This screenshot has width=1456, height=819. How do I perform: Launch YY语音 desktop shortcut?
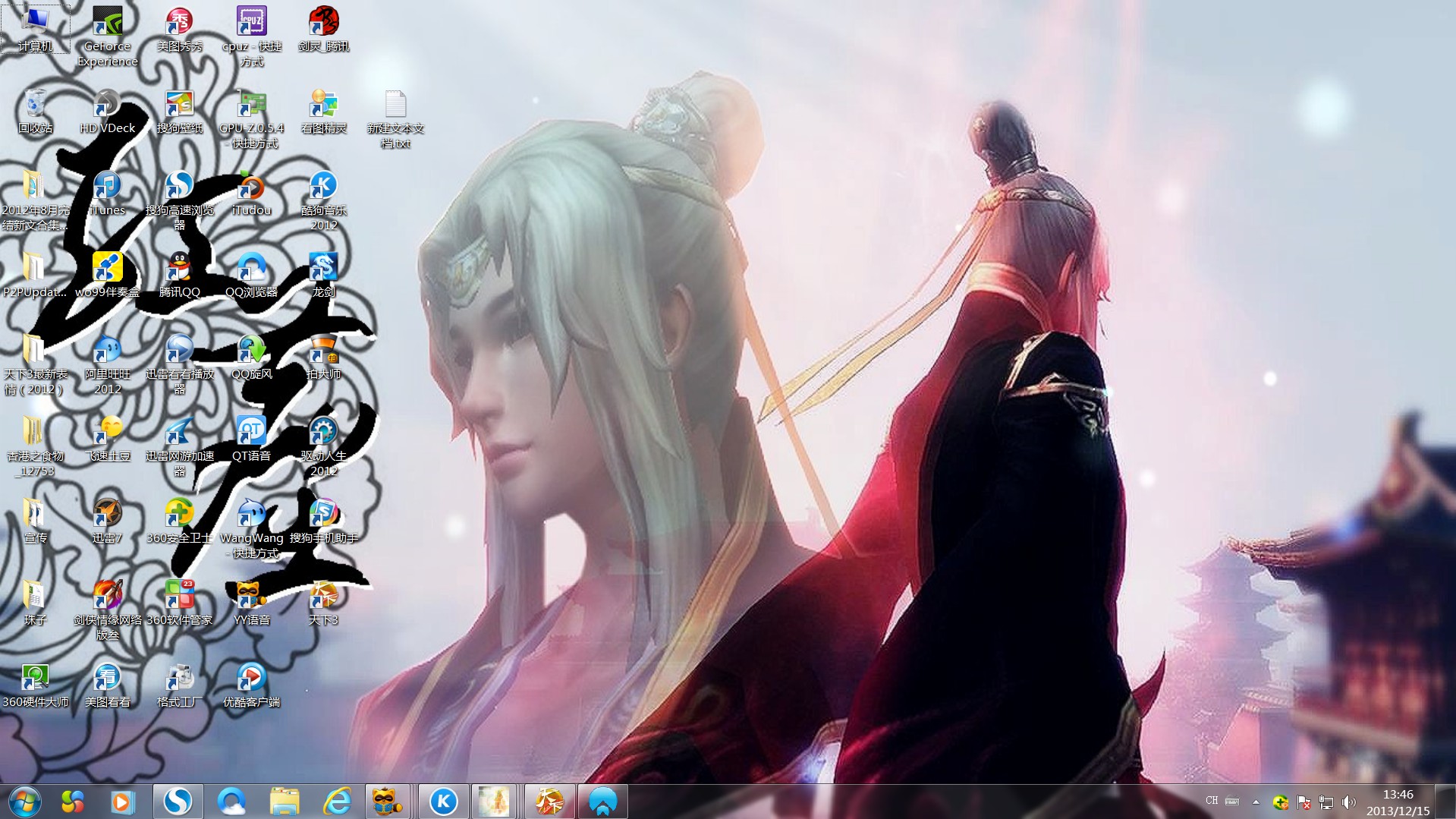point(251,603)
